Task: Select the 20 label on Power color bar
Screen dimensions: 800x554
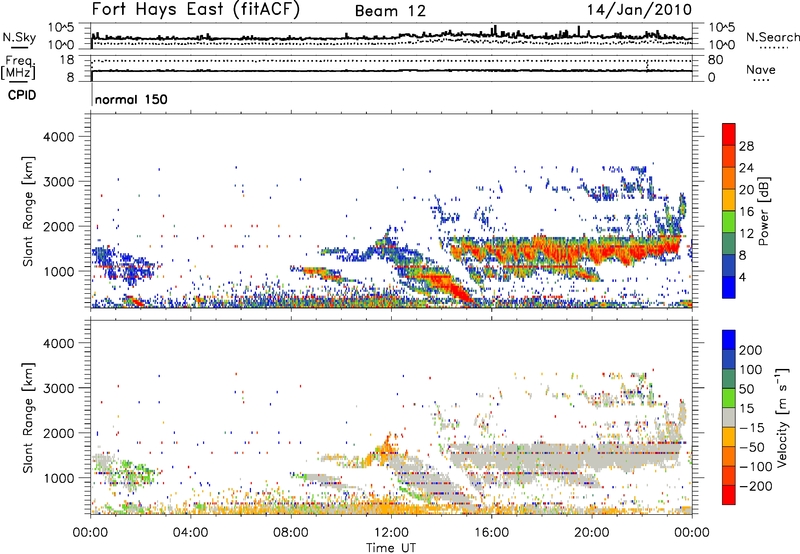Action: tap(746, 190)
